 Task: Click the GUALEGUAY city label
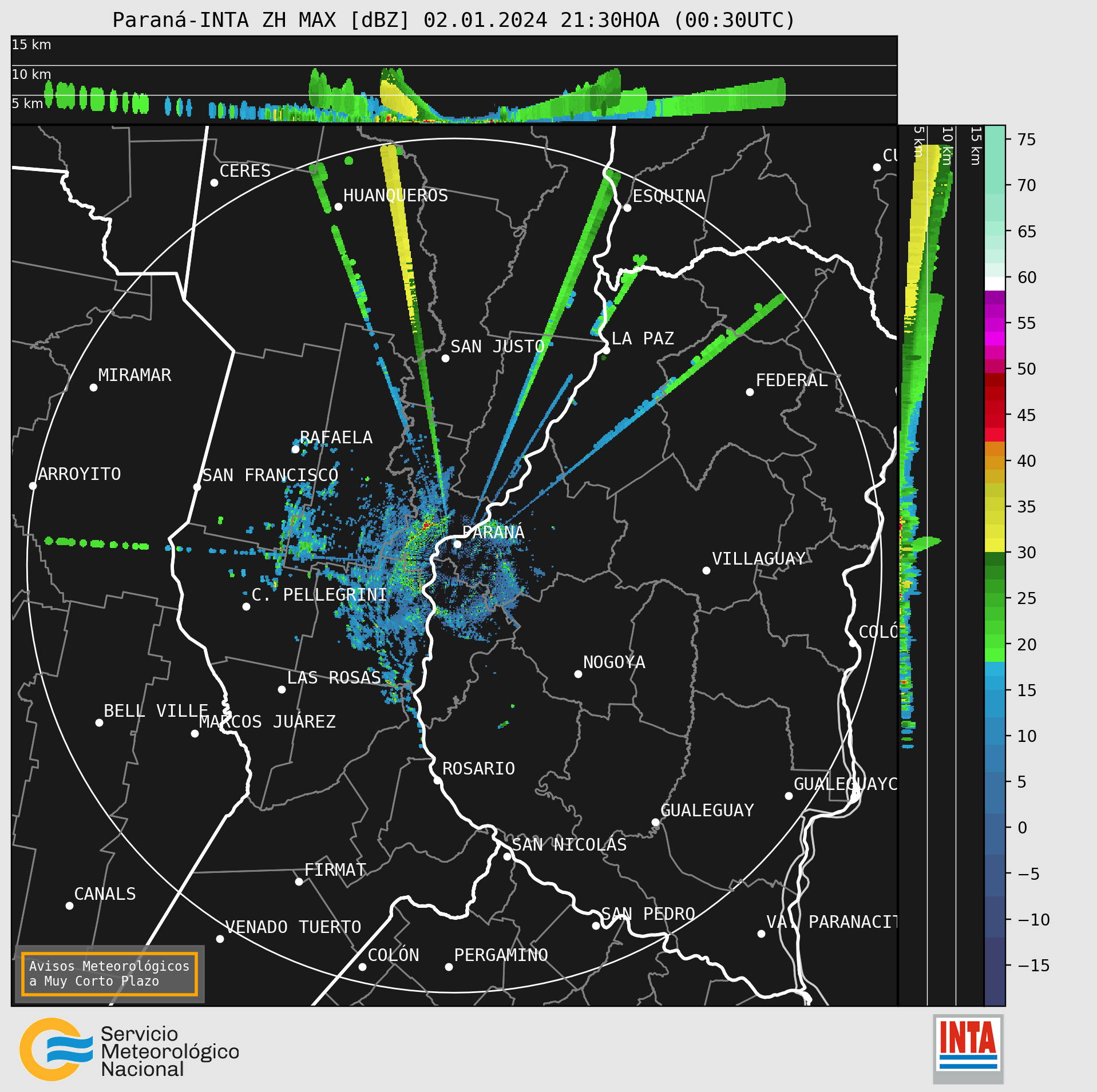click(x=707, y=810)
